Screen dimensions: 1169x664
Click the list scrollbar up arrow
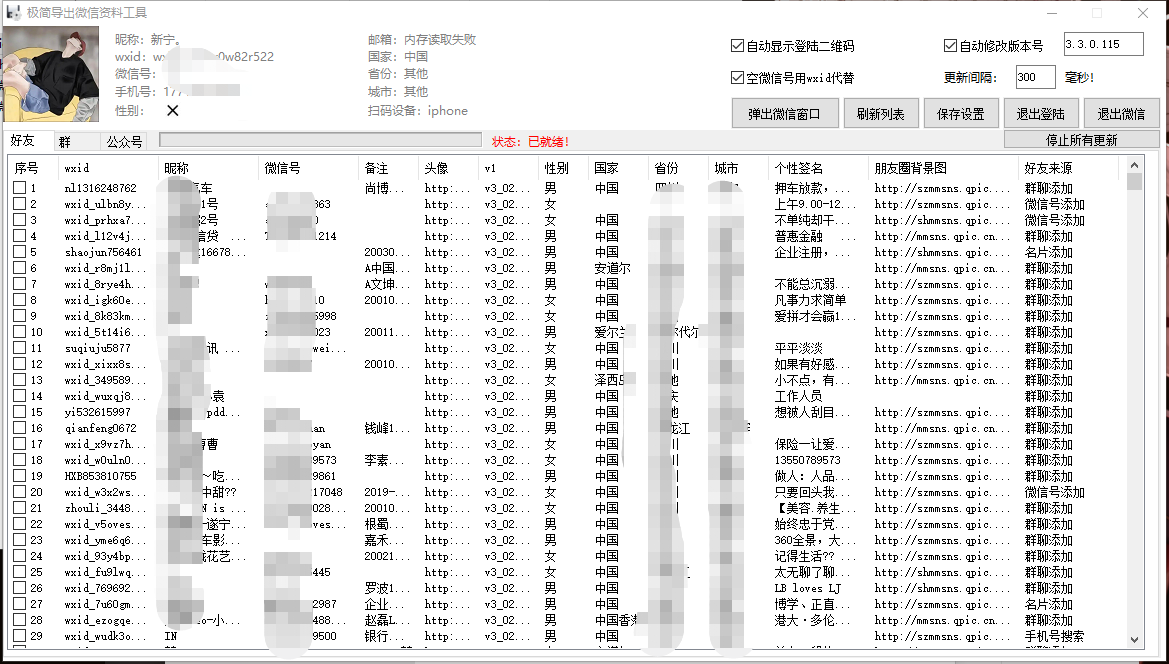point(1134,165)
